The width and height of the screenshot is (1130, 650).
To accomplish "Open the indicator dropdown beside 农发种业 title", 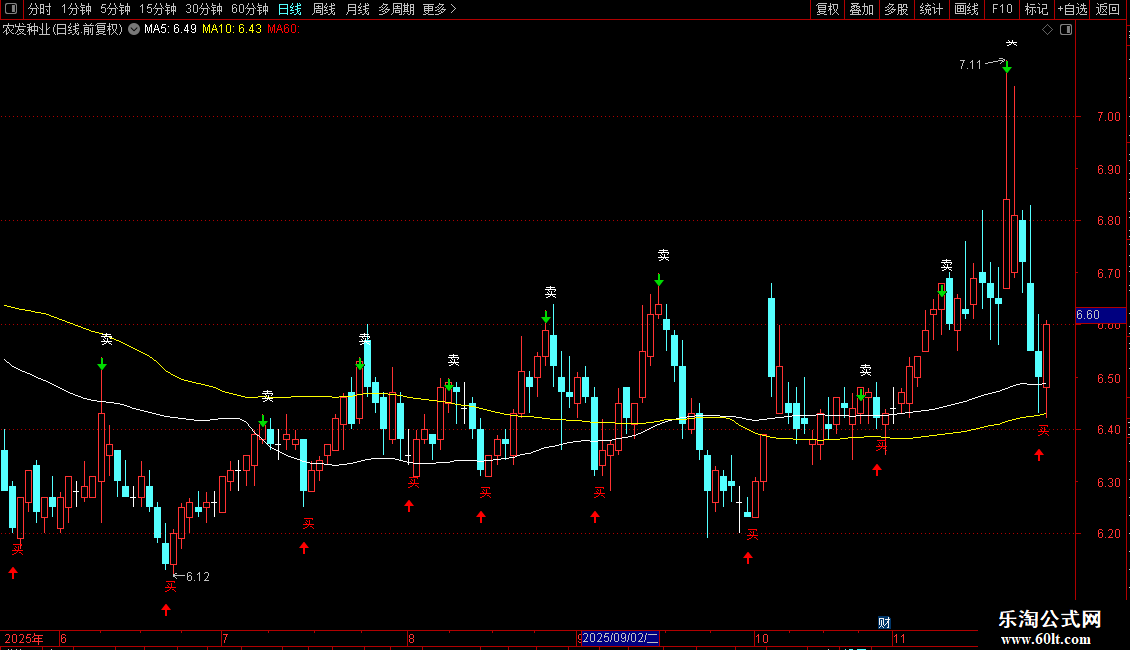I will click(134, 29).
